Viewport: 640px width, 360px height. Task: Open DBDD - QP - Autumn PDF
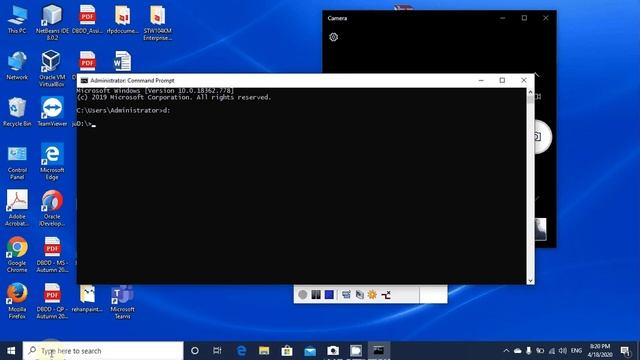point(52,301)
